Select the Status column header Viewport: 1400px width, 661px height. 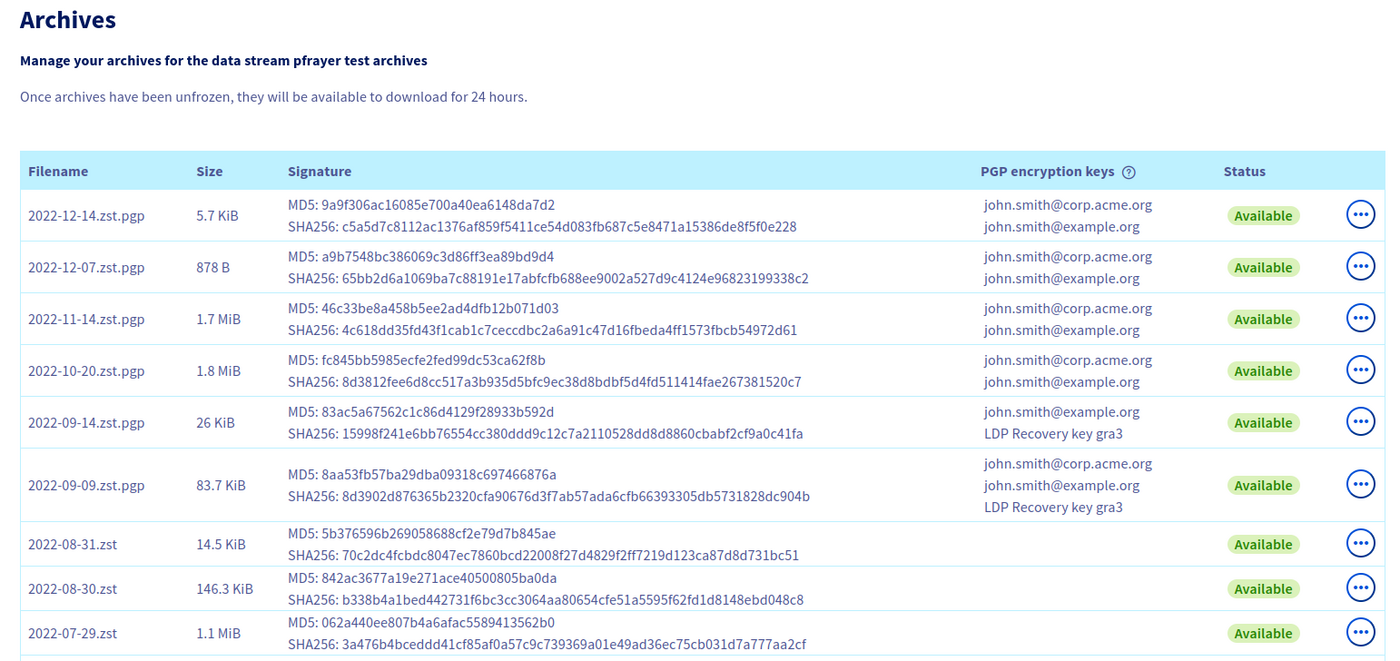point(1244,171)
